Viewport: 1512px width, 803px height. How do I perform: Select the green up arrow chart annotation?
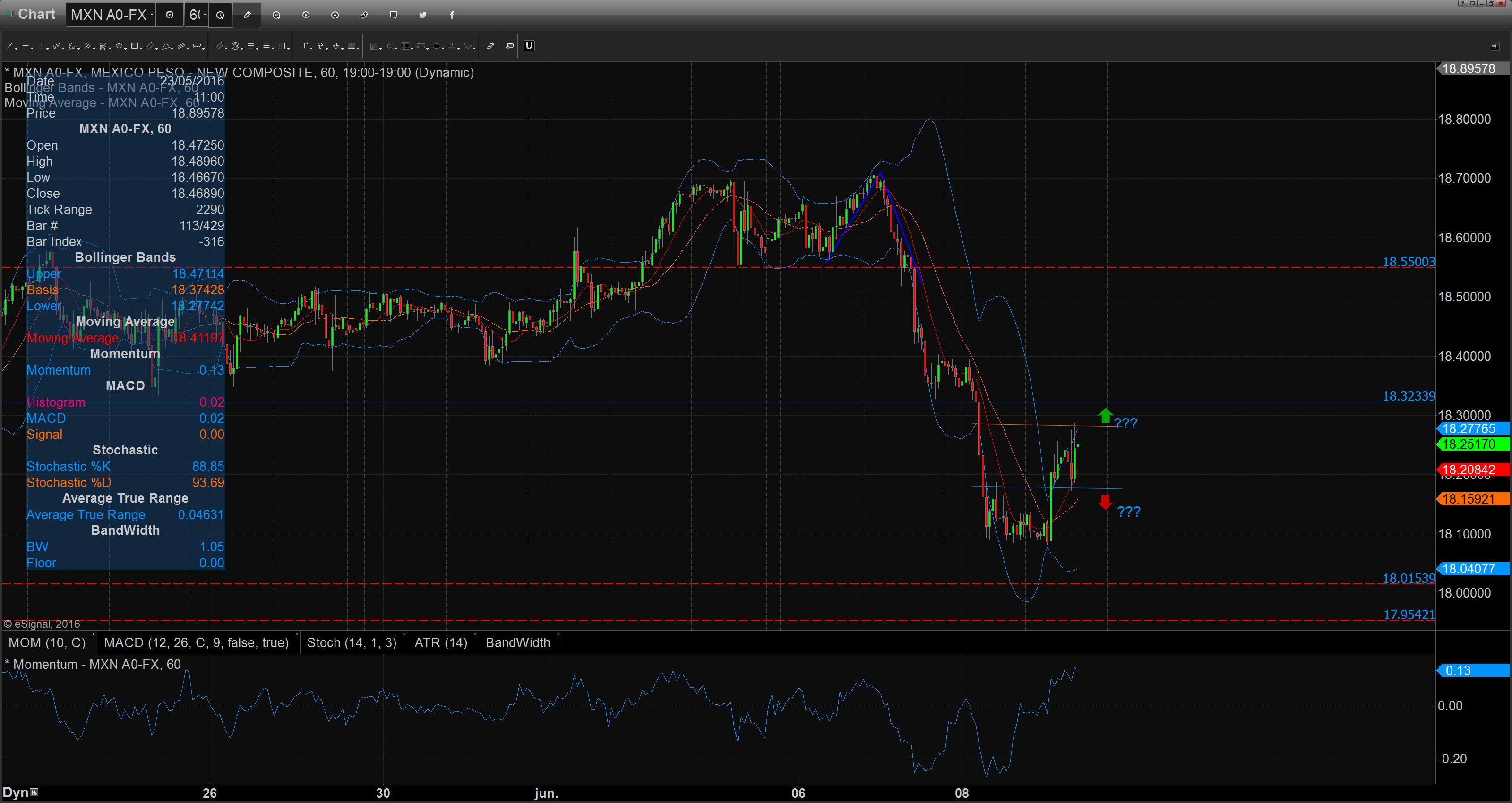point(1105,416)
